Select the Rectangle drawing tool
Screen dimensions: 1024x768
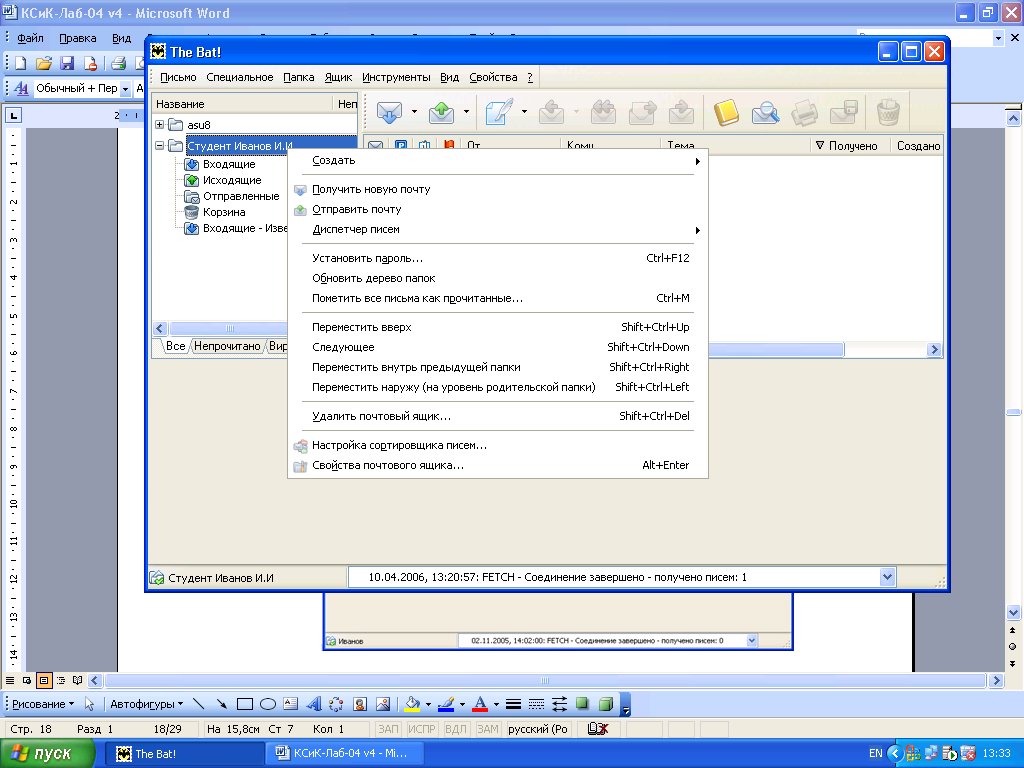tap(245, 704)
